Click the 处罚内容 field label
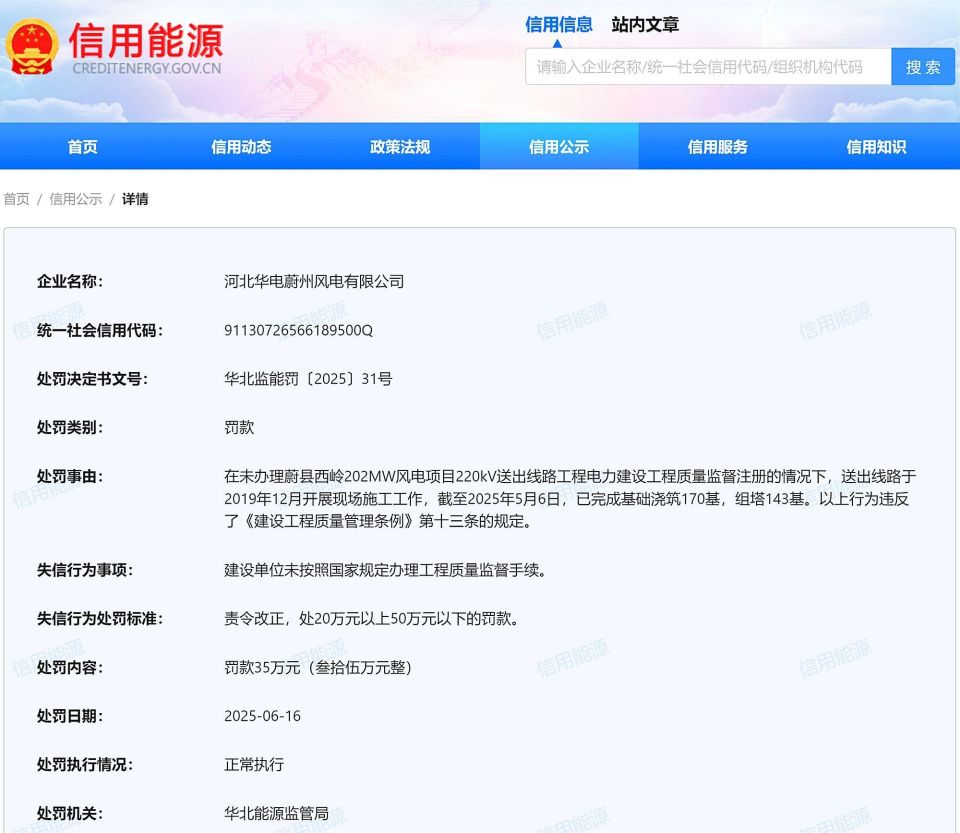Viewport: 960px width, 833px height. click(x=70, y=667)
